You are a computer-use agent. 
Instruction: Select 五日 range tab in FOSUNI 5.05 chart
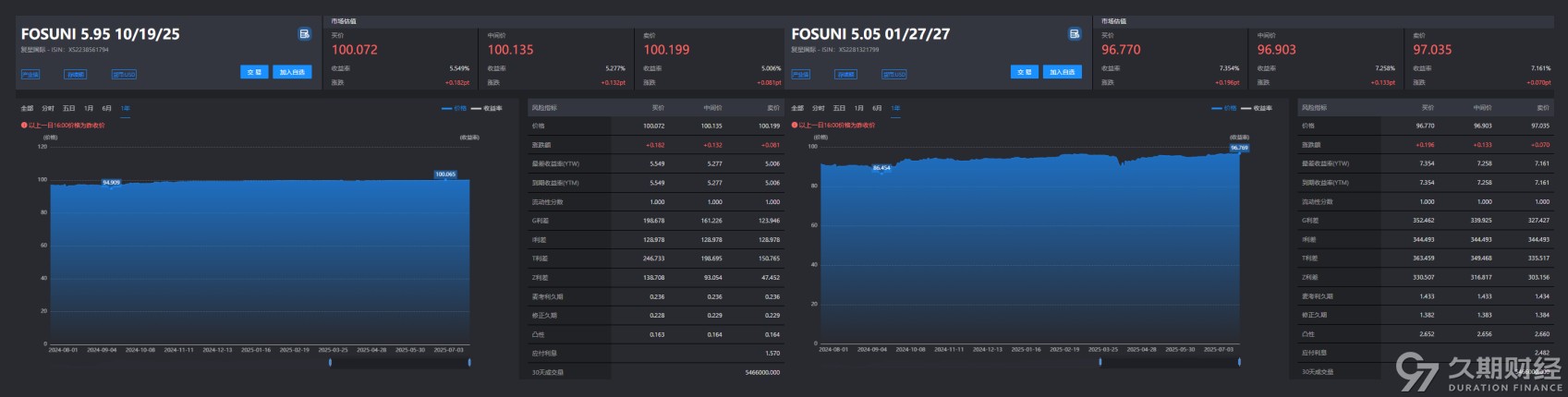pos(840,108)
